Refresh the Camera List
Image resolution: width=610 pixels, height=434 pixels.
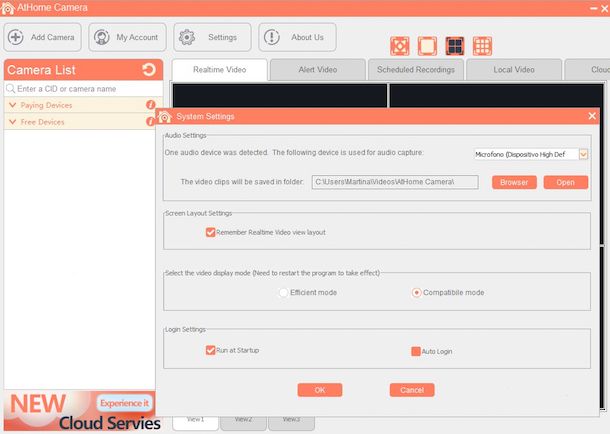(149, 70)
